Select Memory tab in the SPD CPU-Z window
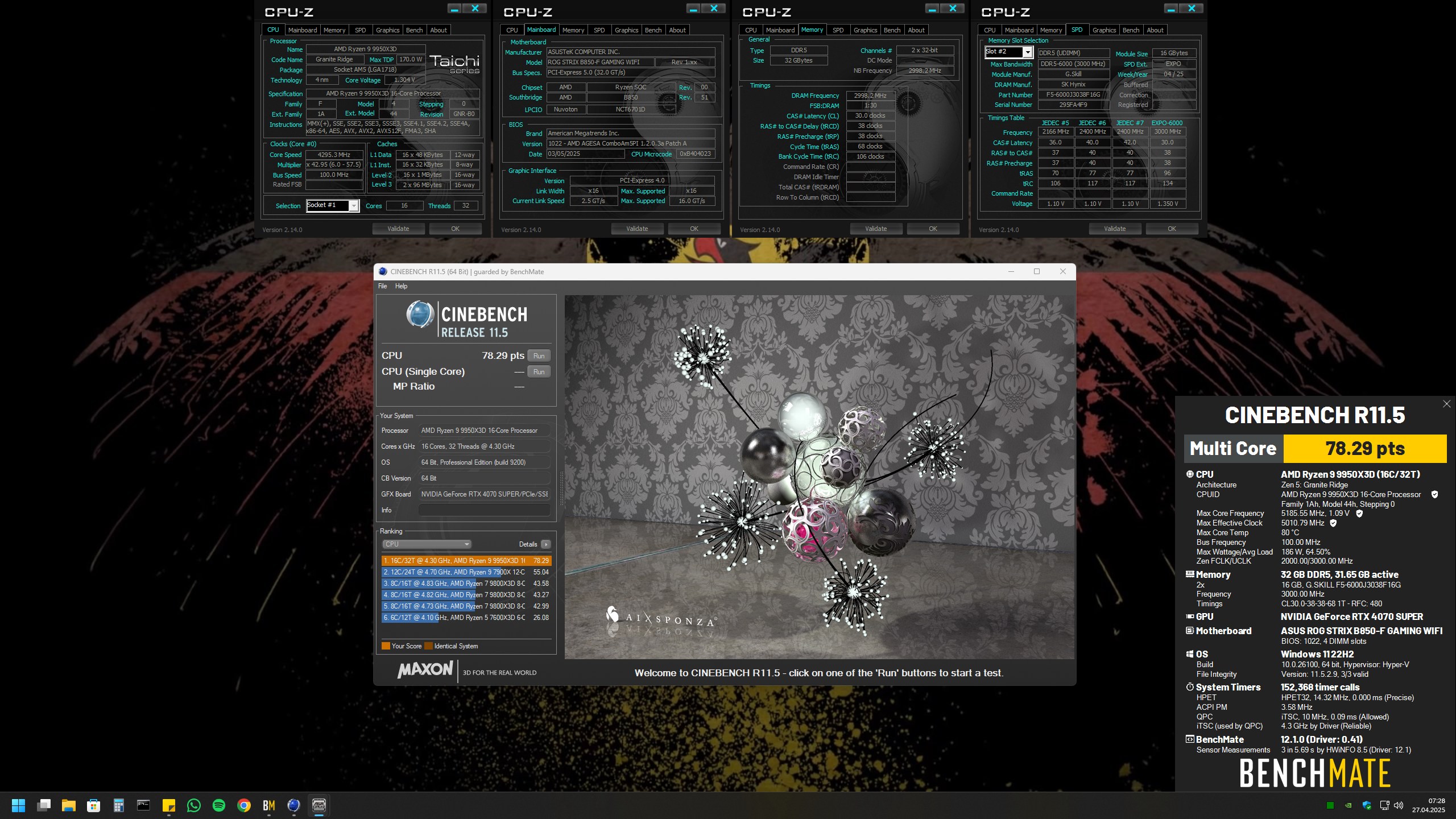 pos(1051,30)
